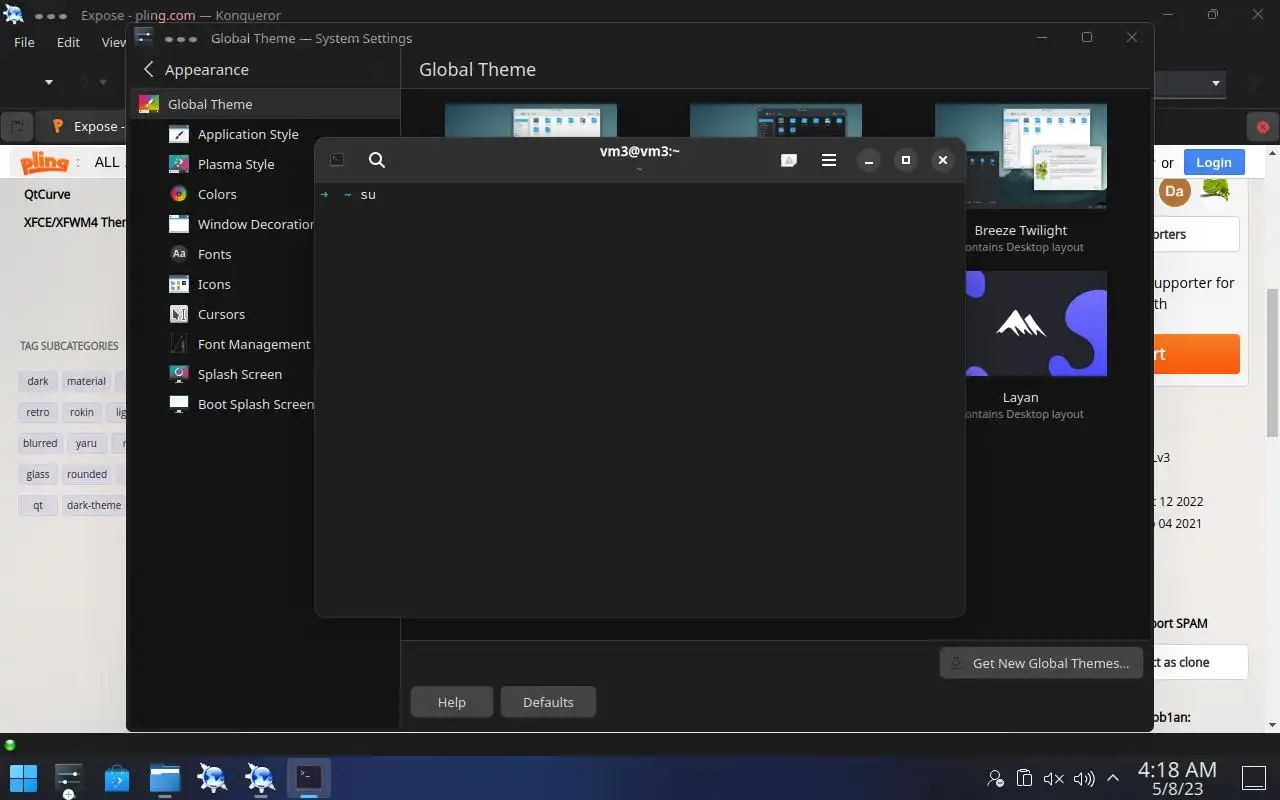Click the terminal taskbar icon
Image resolution: width=1280 pixels, height=800 pixels.
[x=309, y=777]
